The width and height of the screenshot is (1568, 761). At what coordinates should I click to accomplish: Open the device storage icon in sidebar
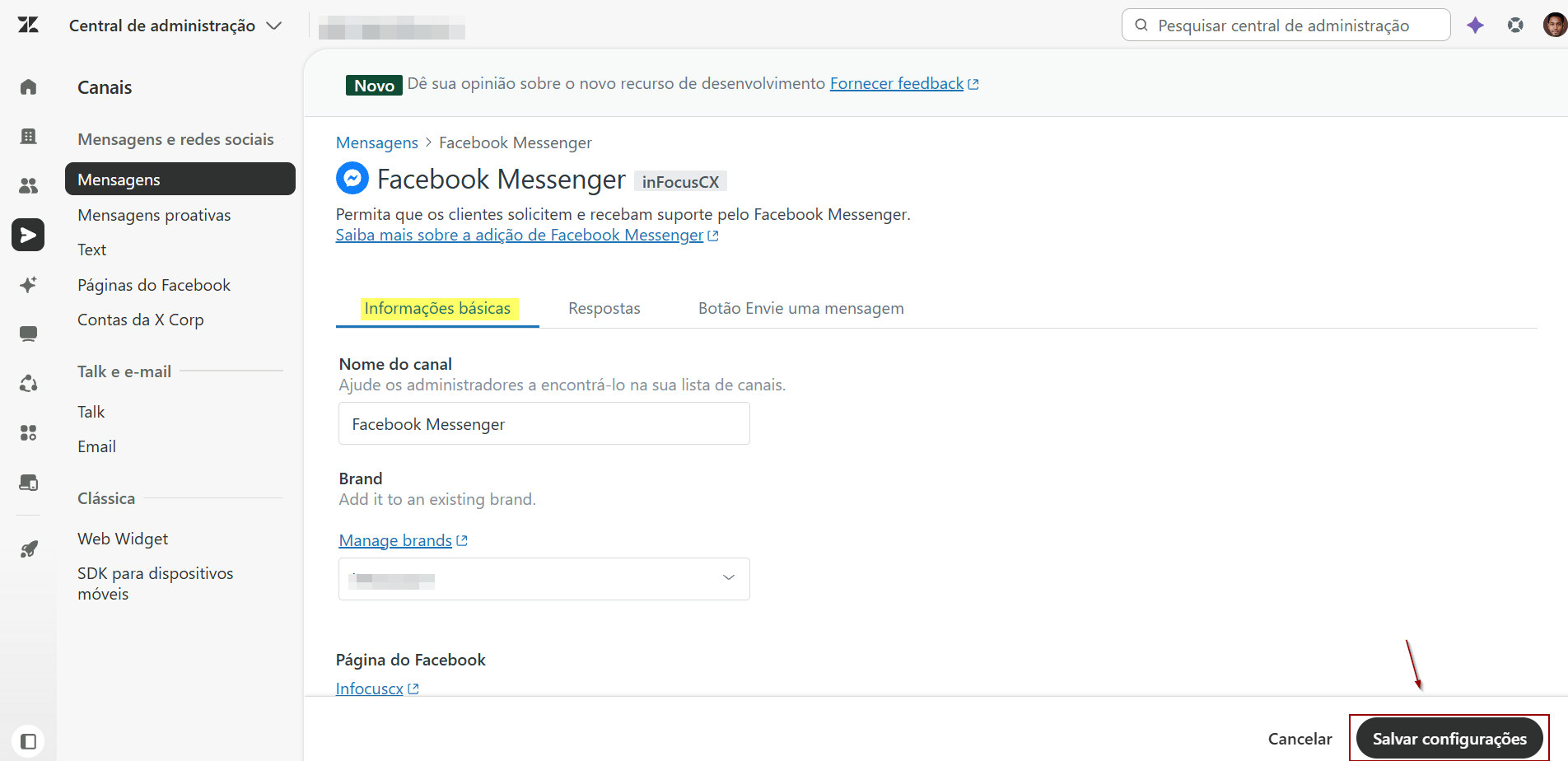(28, 483)
